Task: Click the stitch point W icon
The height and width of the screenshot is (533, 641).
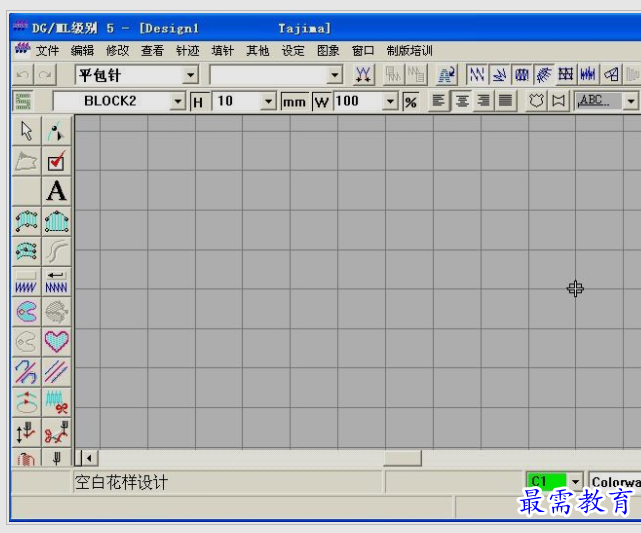Action: 363,75
